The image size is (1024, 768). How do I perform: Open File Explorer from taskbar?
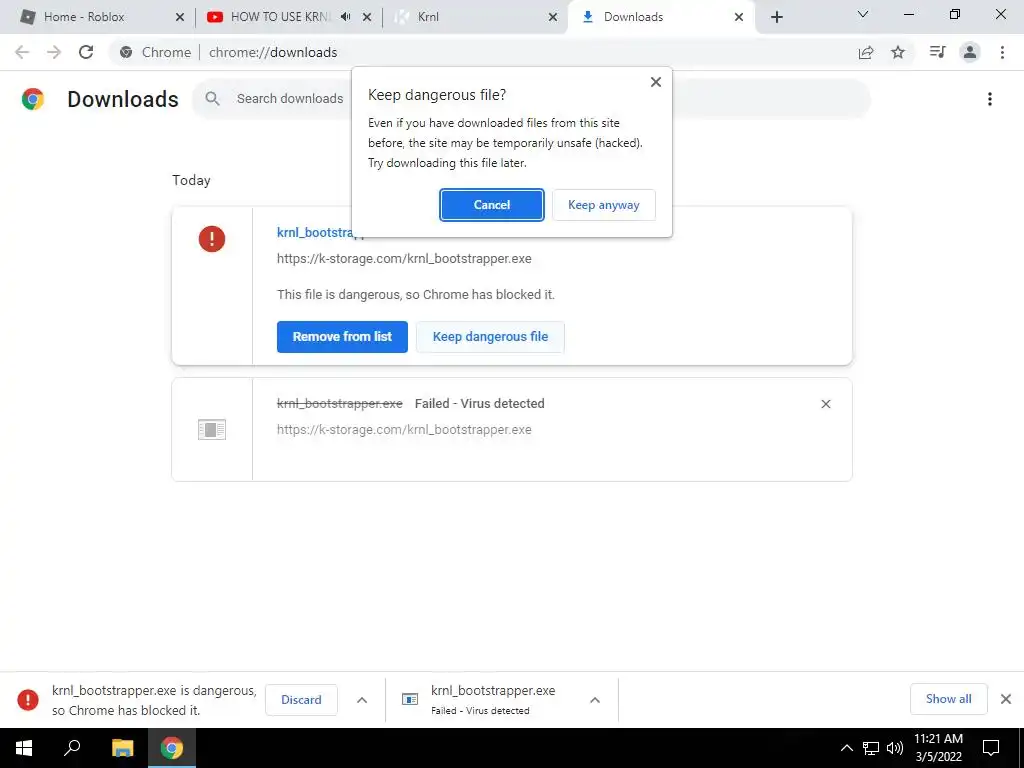click(122, 748)
